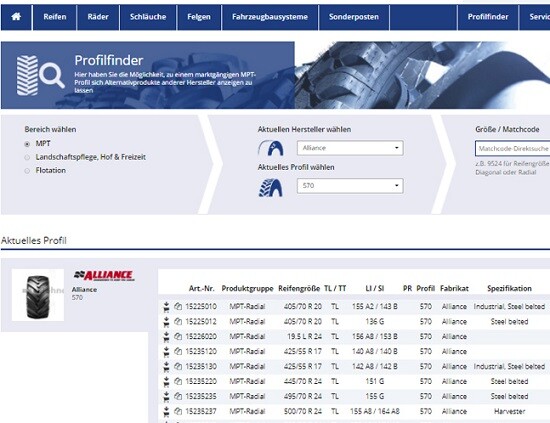The width and height of the screenshot is (550, 423).
Task: Open the Räder menu
Action: pyautogui.click(x=98, y=17)
